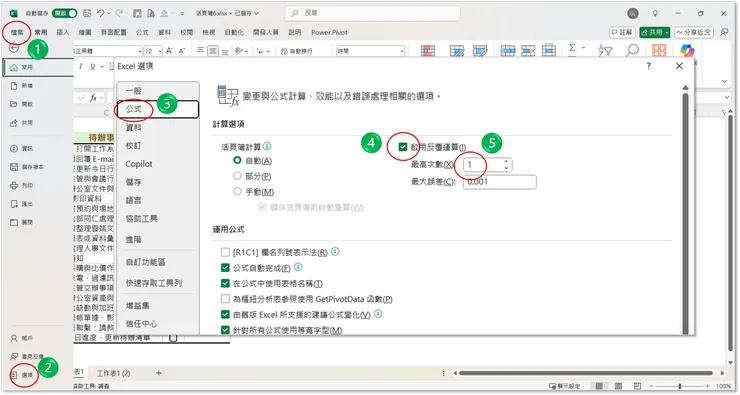Switch to the 頁面配置 ribbon tab
This screenshot has width=740, height=395.
click(113, 32)
